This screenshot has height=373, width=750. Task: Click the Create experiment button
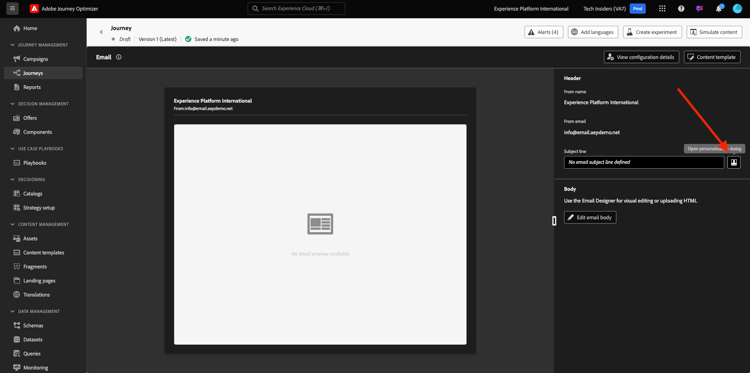pos(652,32)
